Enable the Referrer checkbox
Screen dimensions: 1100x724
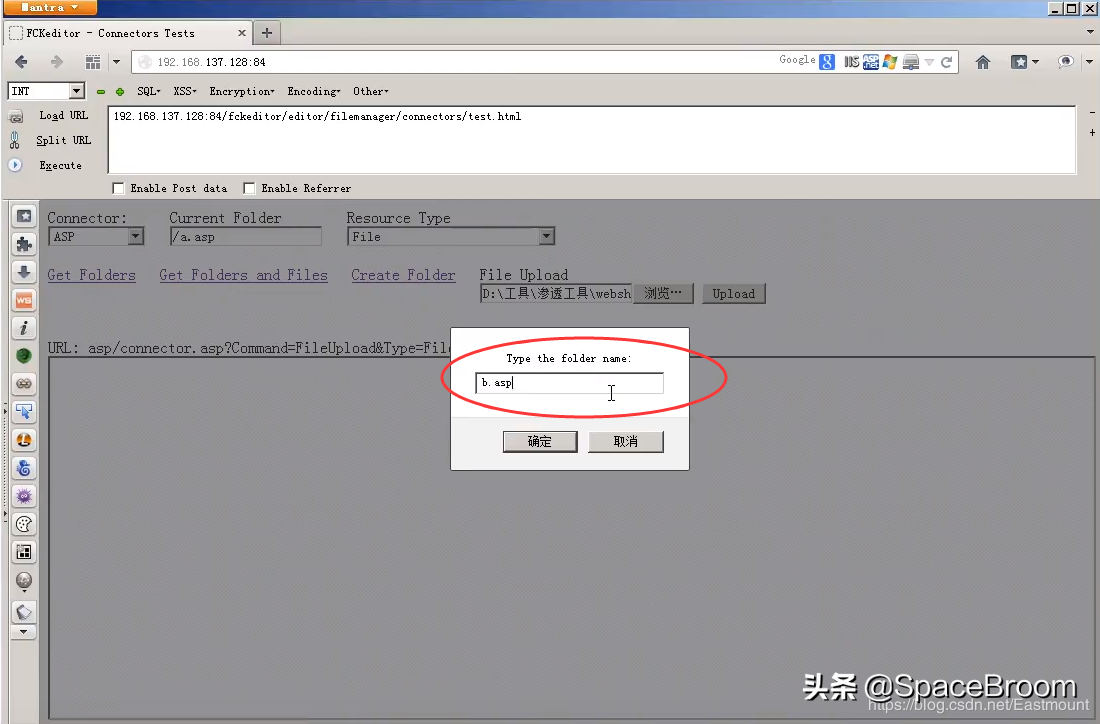[249, 188]
